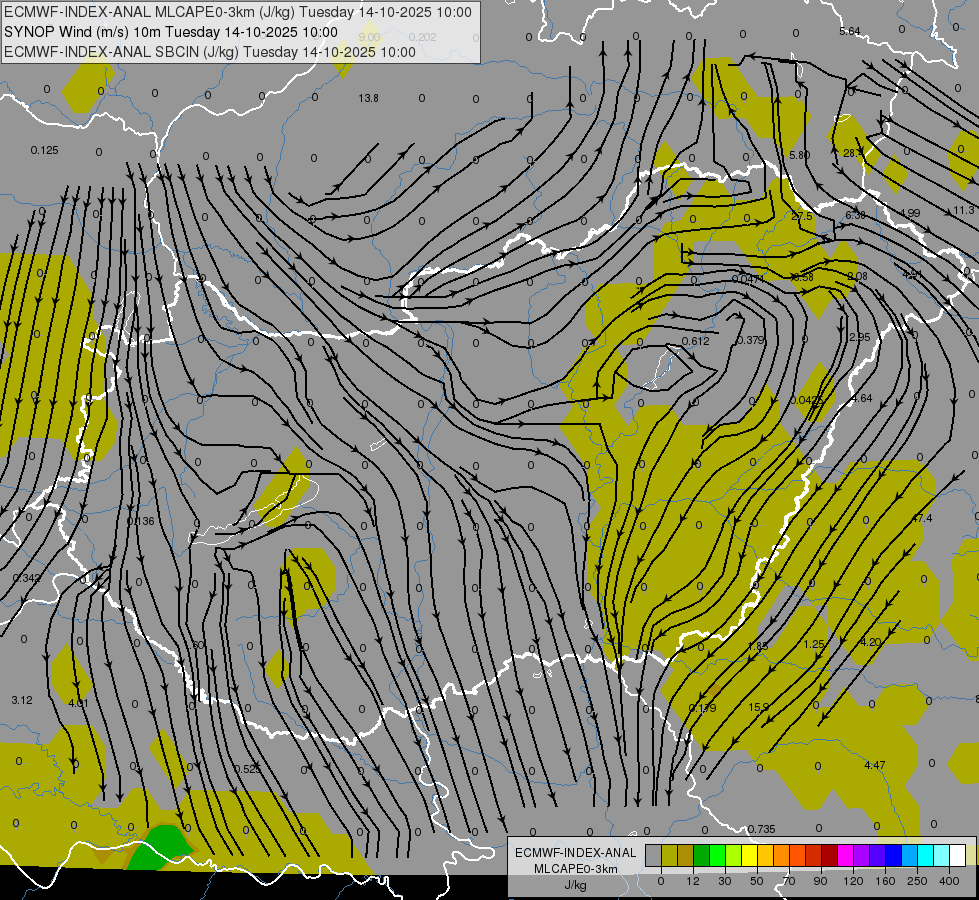
Task: Click the legend label ECMWF-INDEX-ANAL
Action: 576,853
